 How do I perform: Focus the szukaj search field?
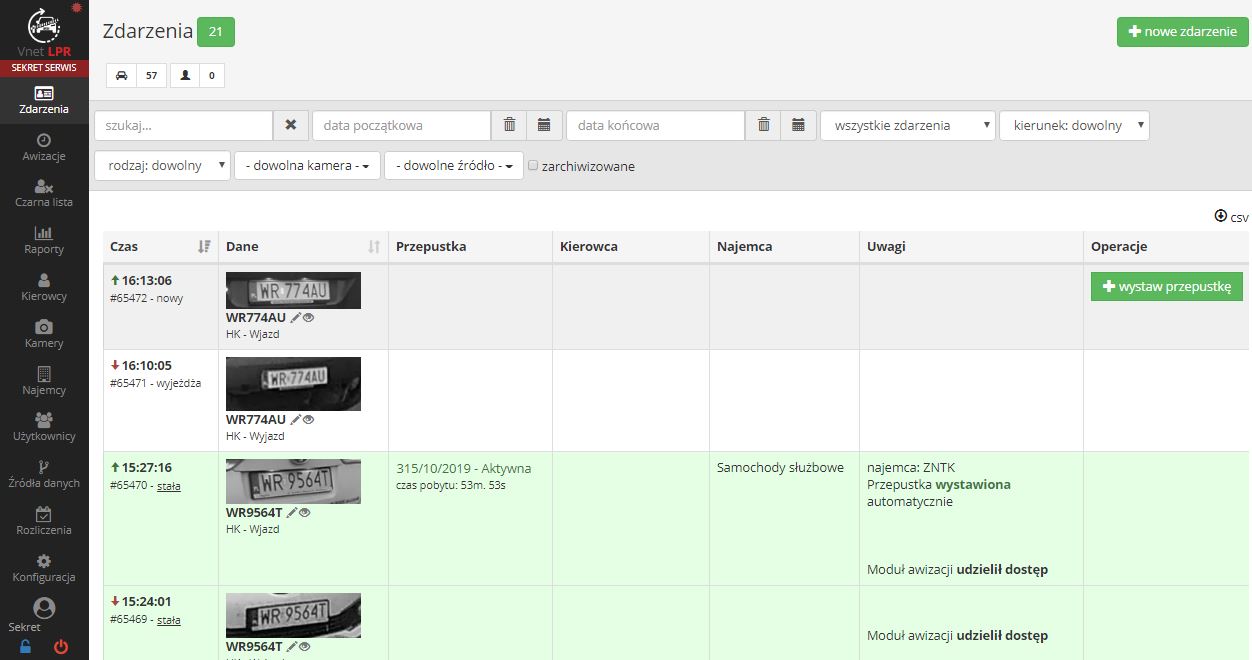(184, 125)
